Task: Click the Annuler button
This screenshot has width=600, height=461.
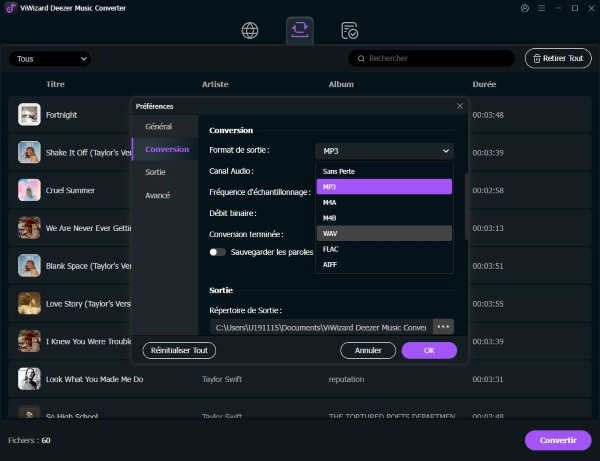Action: click(368, 350)
